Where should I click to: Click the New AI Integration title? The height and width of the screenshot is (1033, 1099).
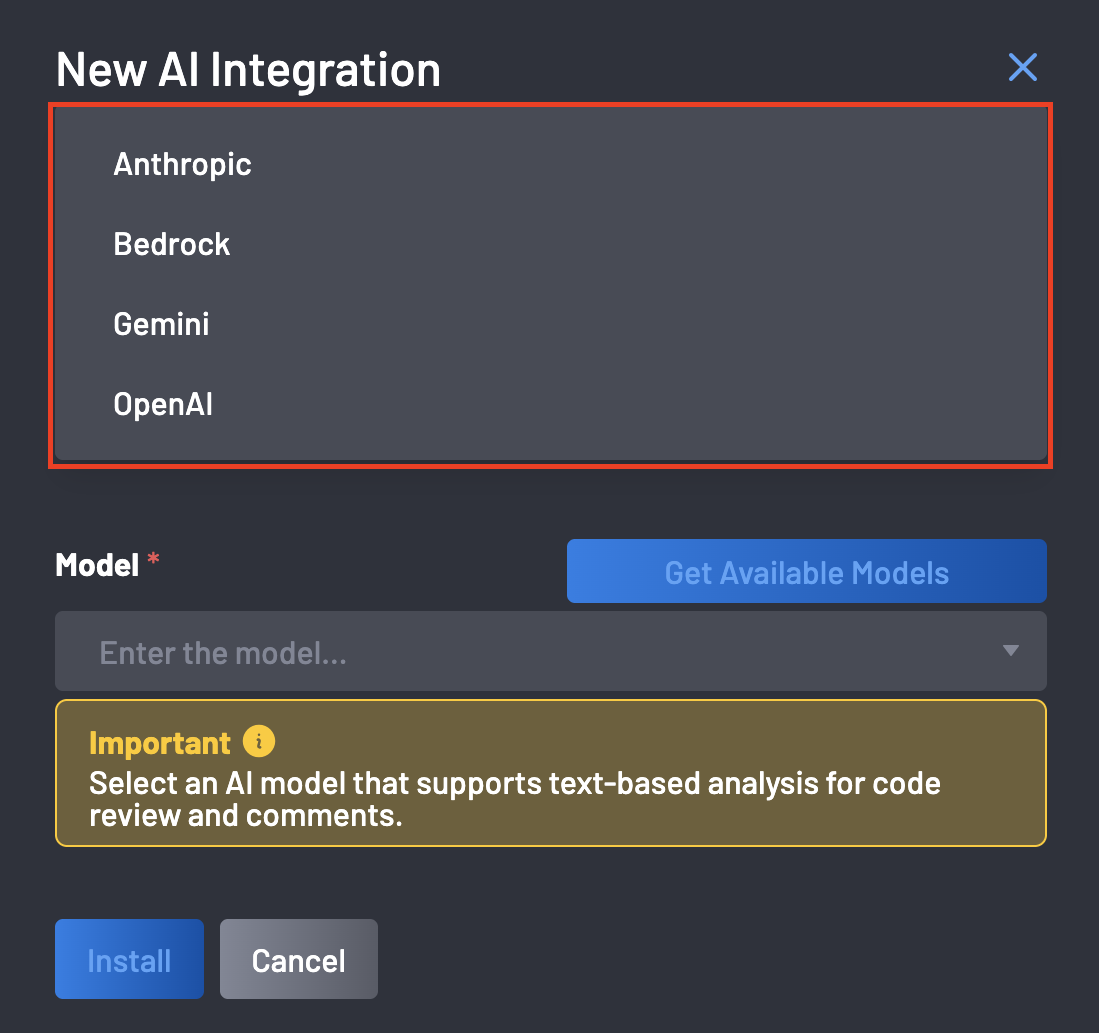[x=248, y=70]
